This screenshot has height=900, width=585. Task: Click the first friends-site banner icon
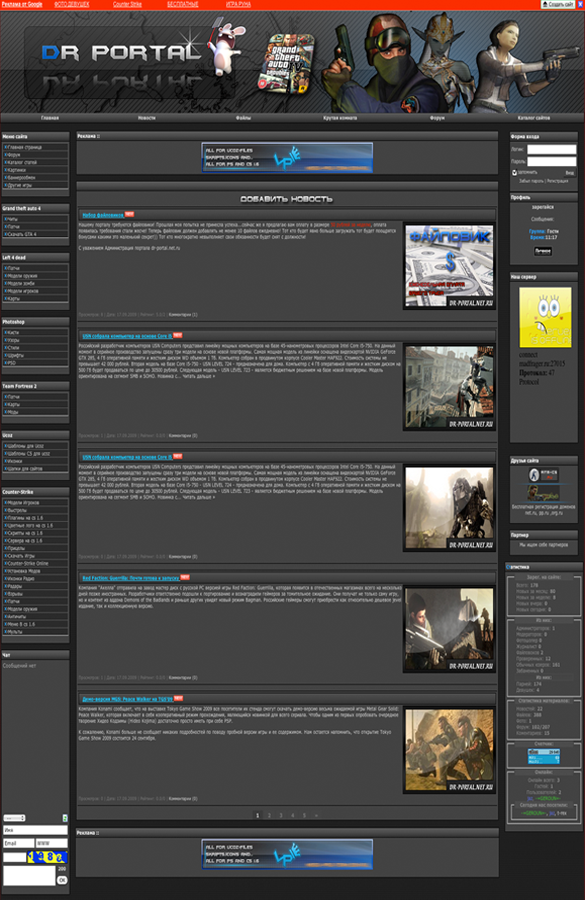pos(544,475)
